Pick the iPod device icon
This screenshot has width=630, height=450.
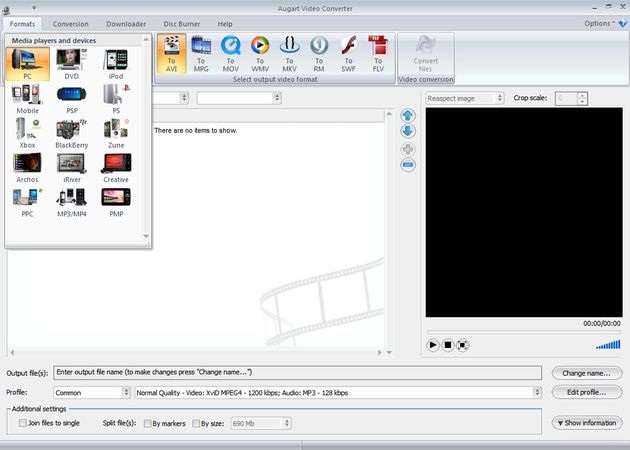coord(116,64)
